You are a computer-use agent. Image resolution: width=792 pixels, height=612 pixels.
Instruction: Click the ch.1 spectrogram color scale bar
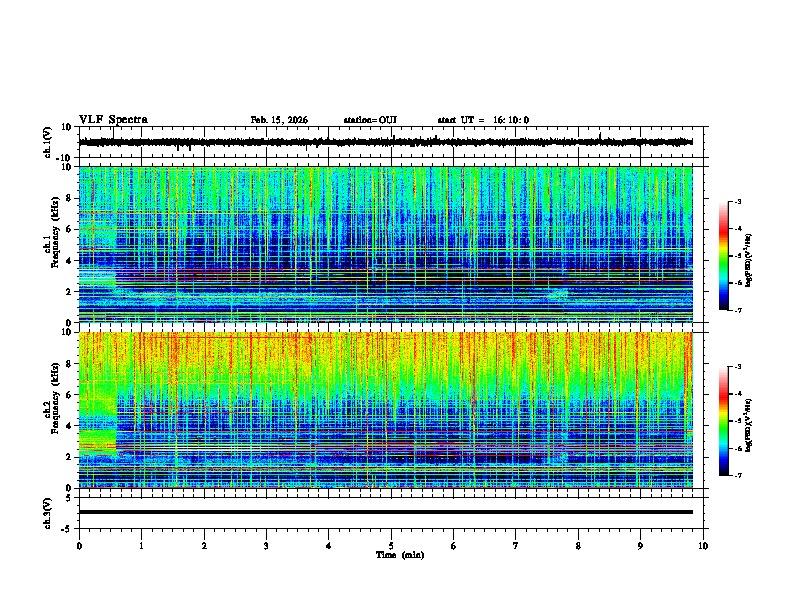coord(724,256)
